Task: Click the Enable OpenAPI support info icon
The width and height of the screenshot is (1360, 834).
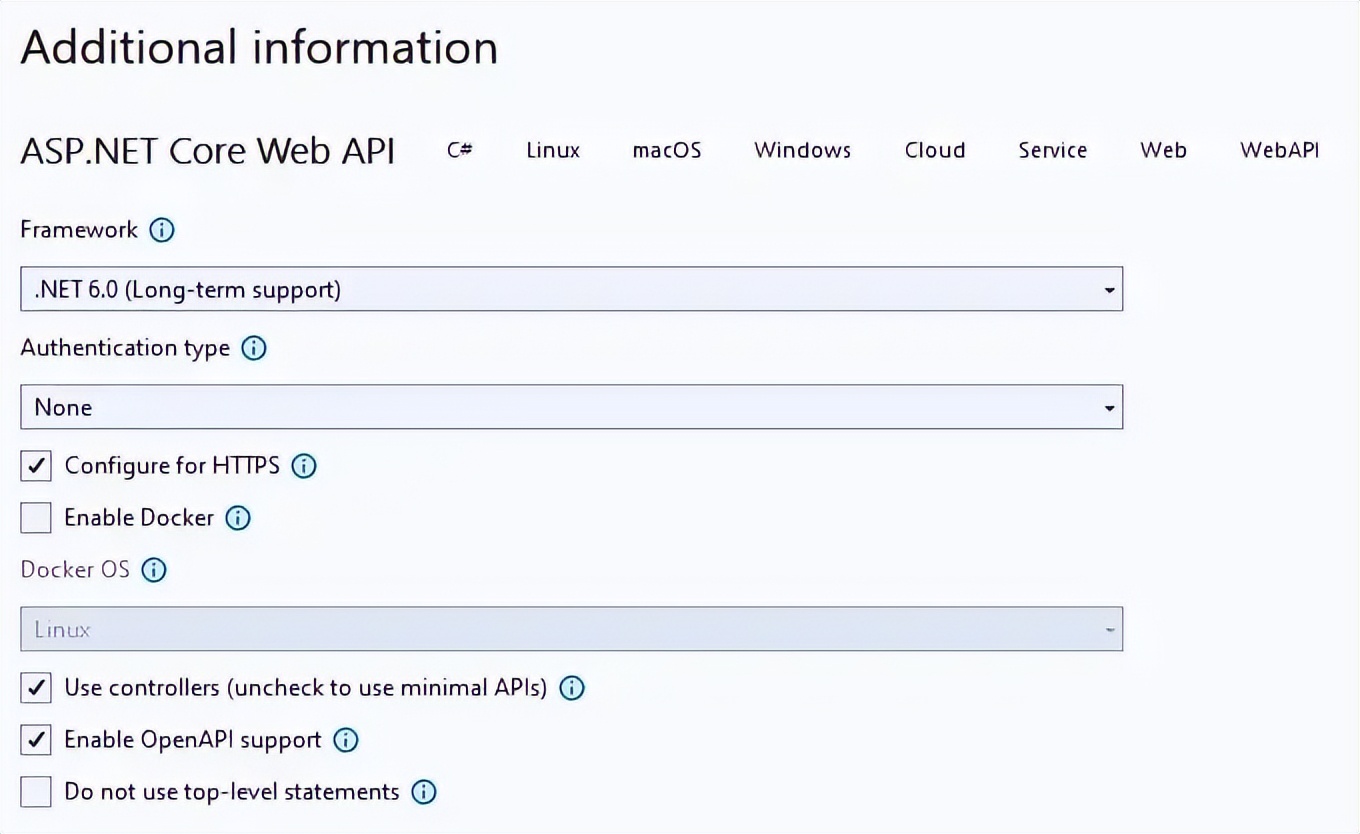Action: pos(345,740)
